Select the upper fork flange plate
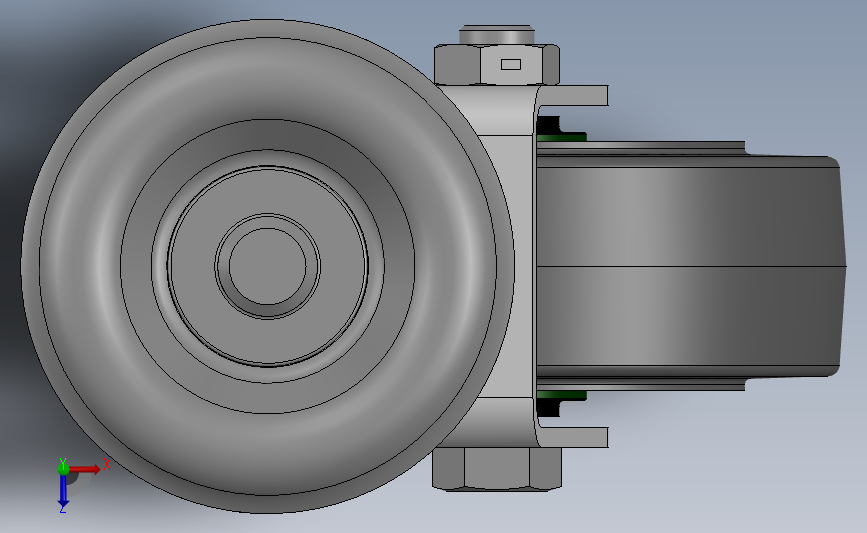This screenshot has height=533, width=867. tap(575, 96)
